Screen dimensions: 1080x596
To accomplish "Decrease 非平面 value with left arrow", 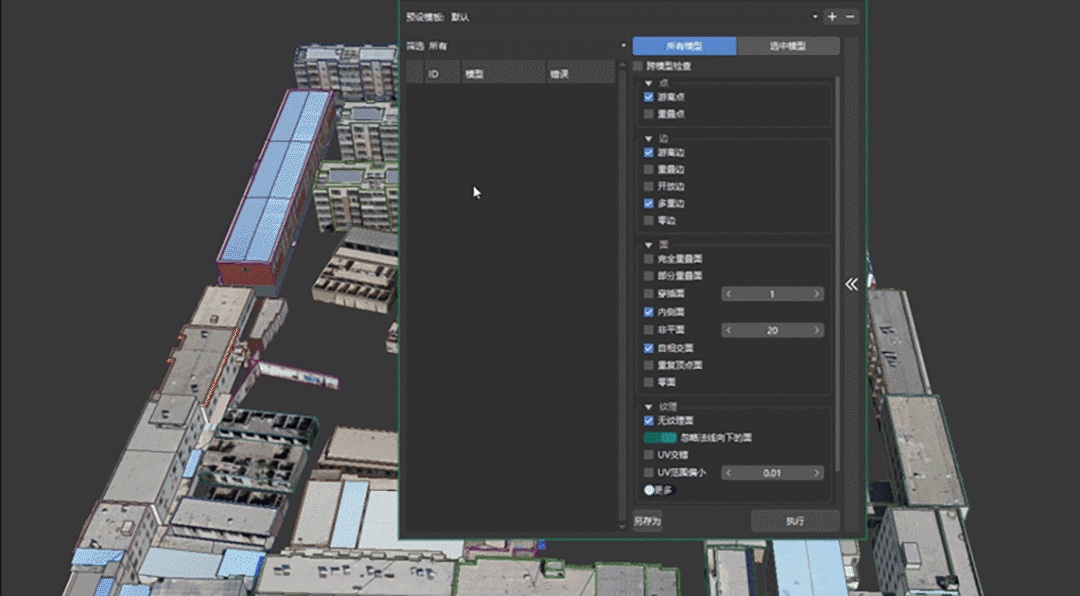I will [x=729, y=330].
